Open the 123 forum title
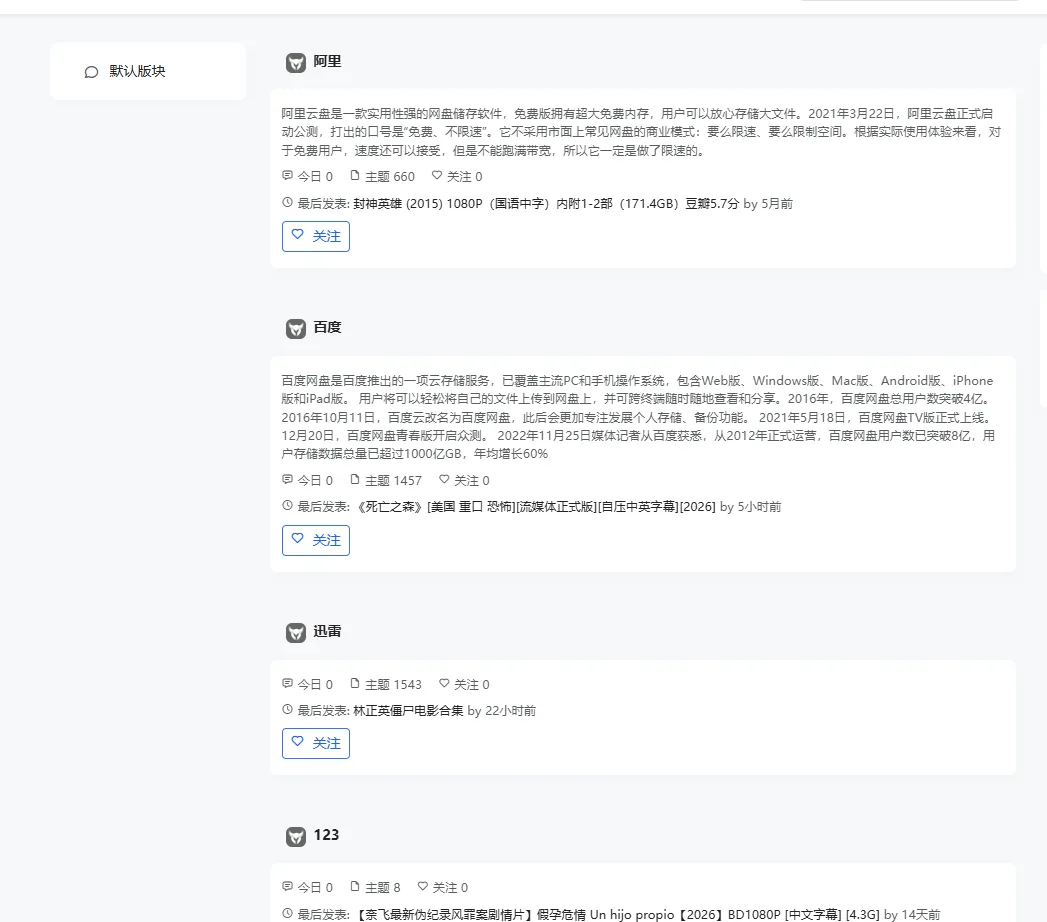This screenshot has width=1047, height=922. [327, 835]
